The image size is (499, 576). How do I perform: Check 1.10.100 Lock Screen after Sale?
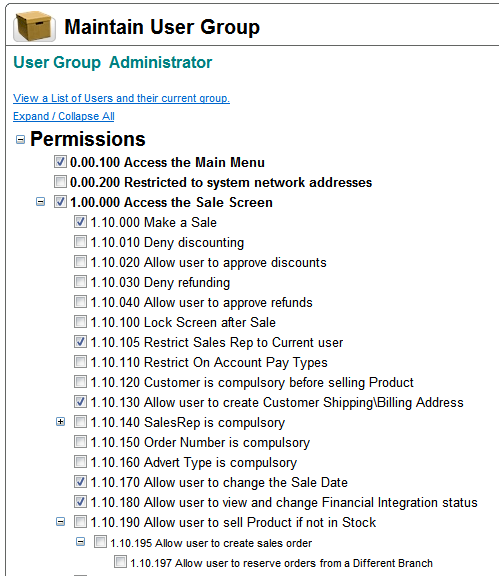click(80, 321)
